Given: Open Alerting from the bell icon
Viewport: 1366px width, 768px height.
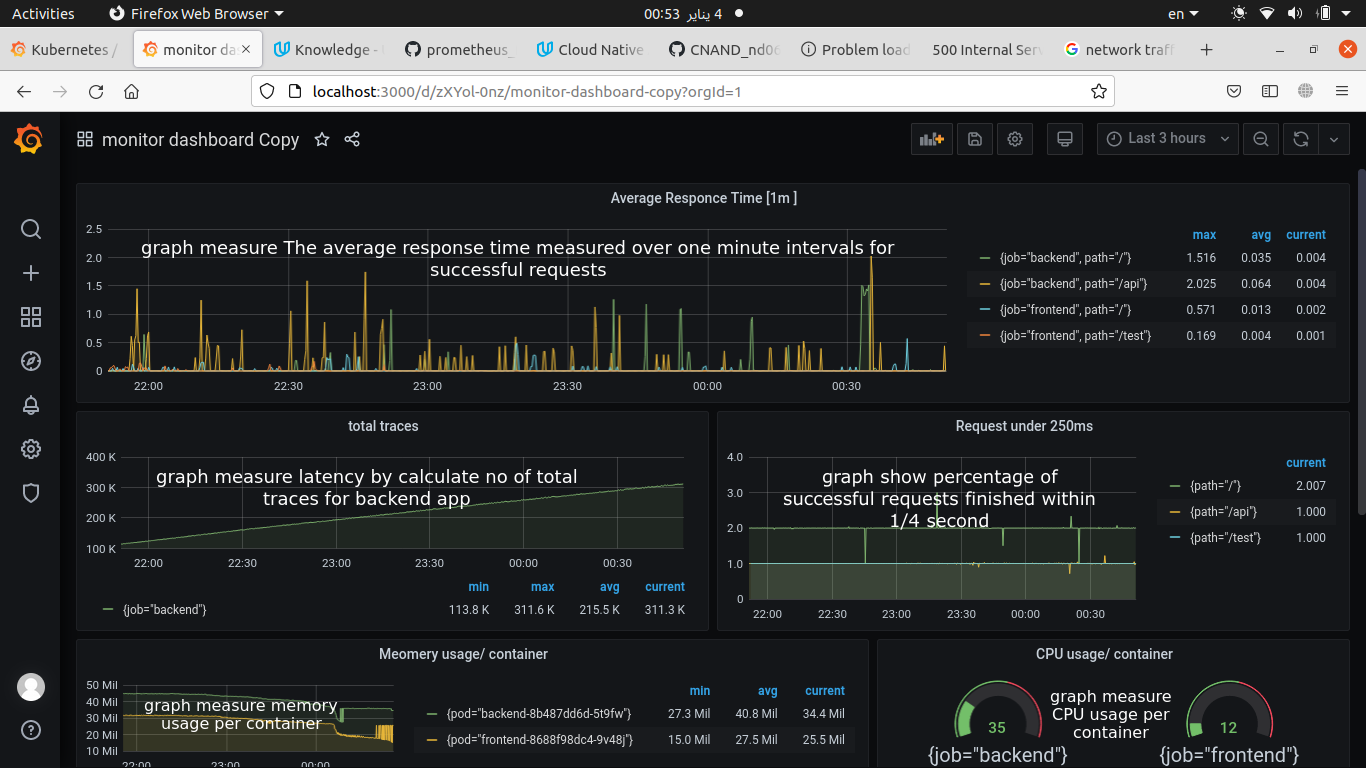Looking at the screenshot, I should pos(30,405).
